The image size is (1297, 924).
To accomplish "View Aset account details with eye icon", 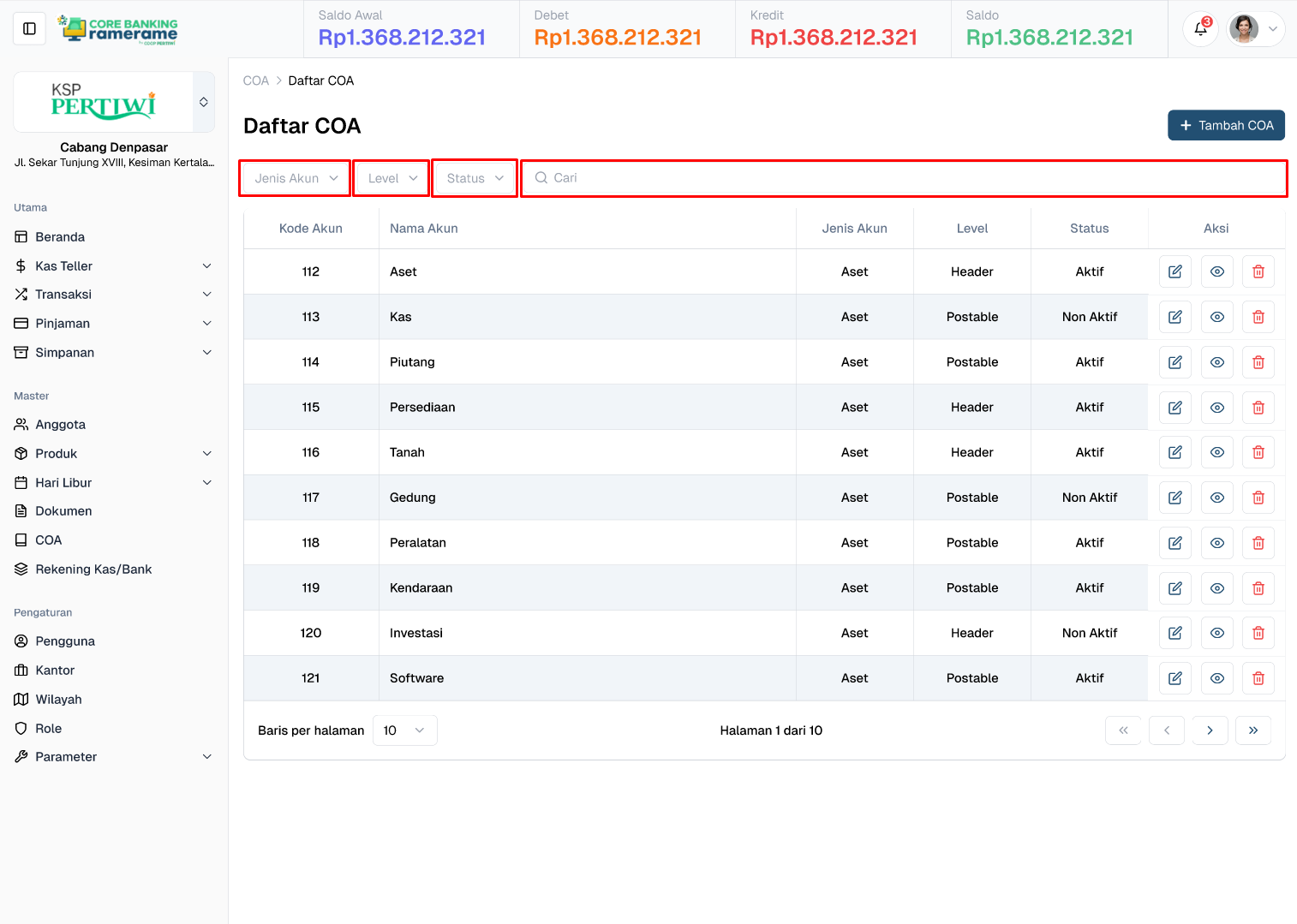I will [1216, 271].
